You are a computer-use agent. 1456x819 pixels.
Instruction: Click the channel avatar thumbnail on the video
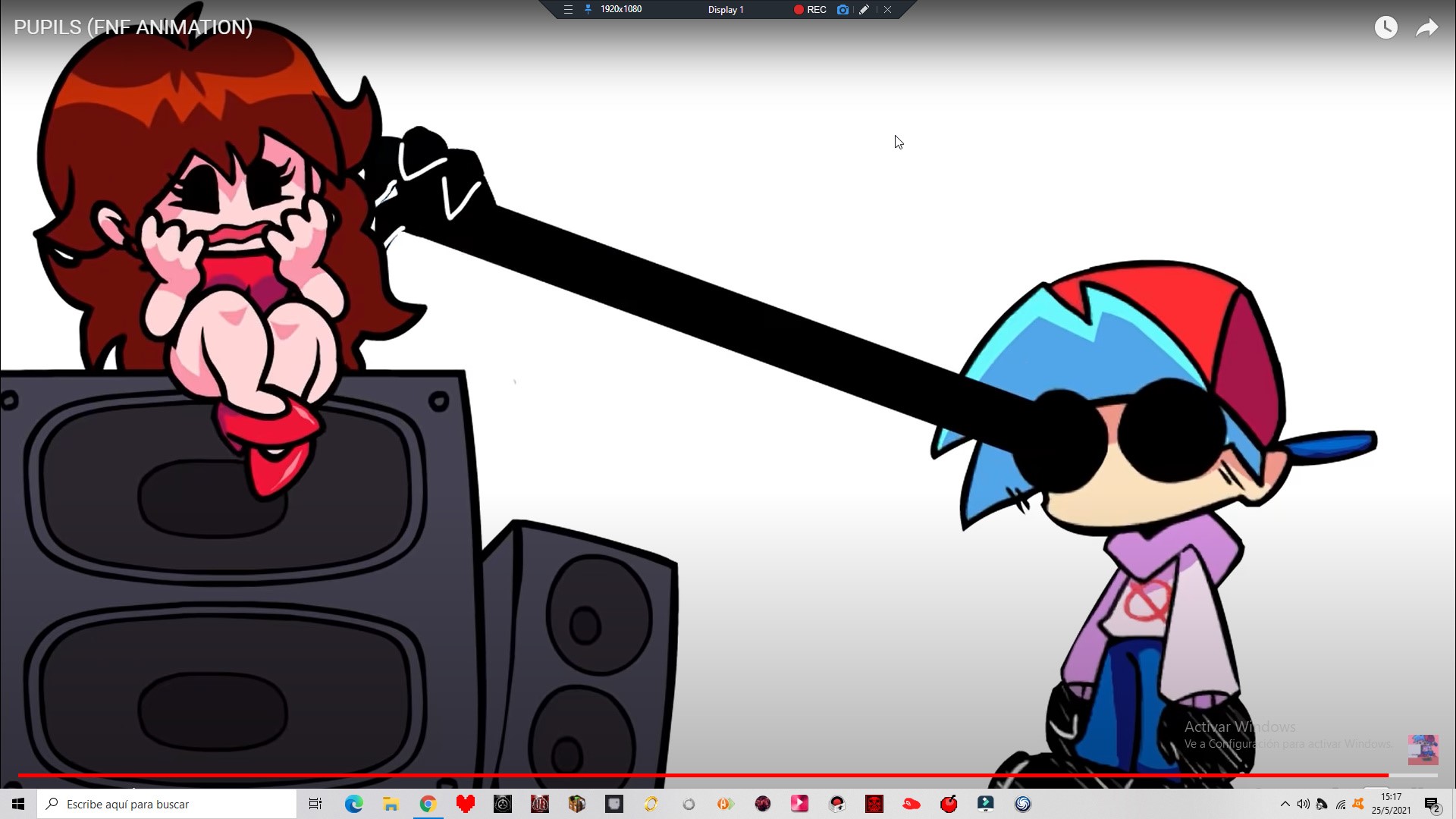click(x=1423, y=749)
